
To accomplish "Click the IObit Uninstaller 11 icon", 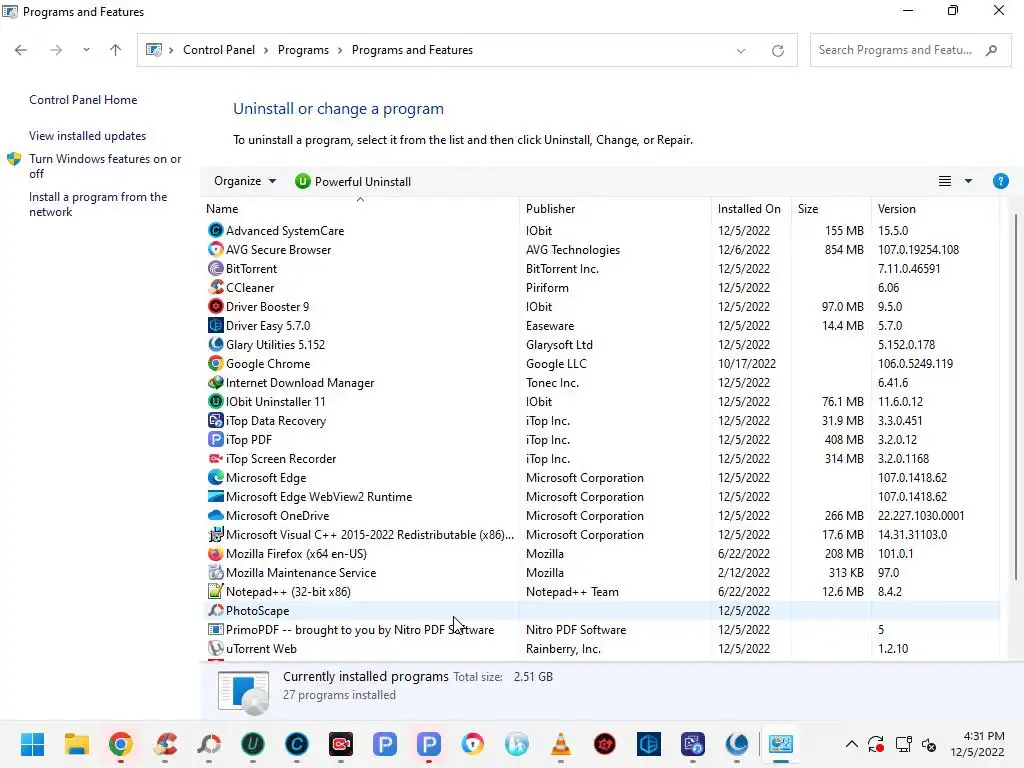I will [x=216, y=401].
